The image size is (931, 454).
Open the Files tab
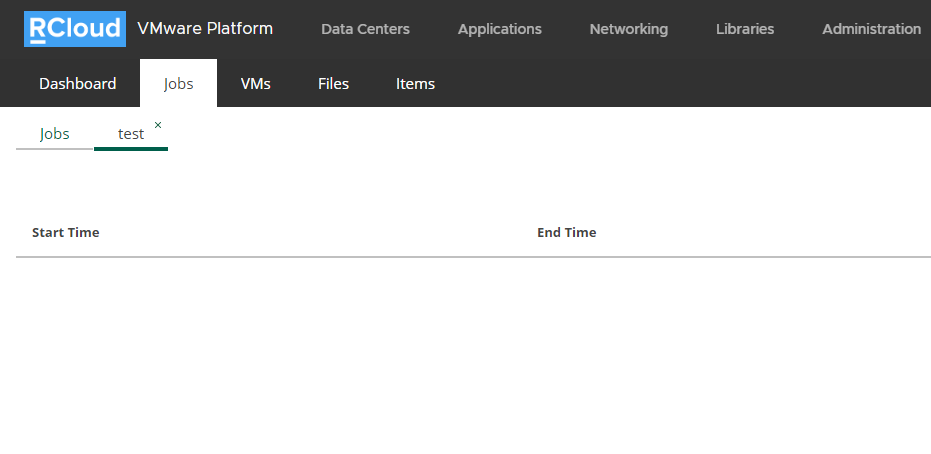(x=333, y=84)
